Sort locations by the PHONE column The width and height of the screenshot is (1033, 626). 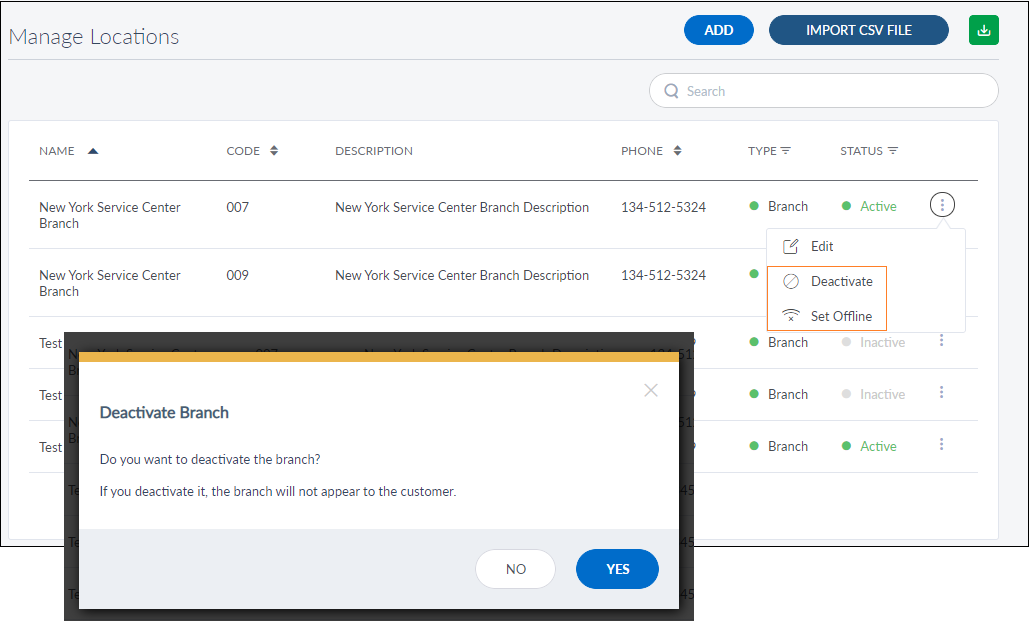coord(677,151)
